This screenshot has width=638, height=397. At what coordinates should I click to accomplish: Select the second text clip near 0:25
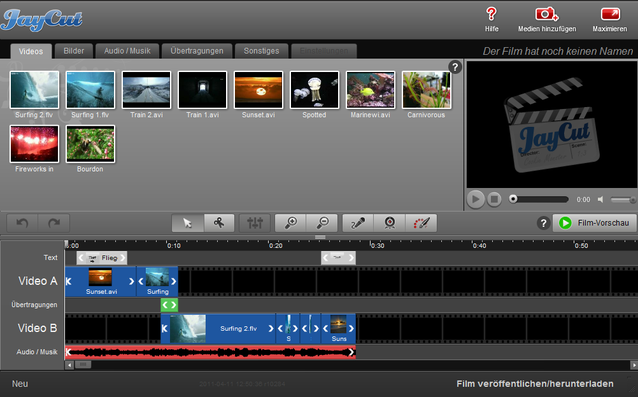pos(338,257)
